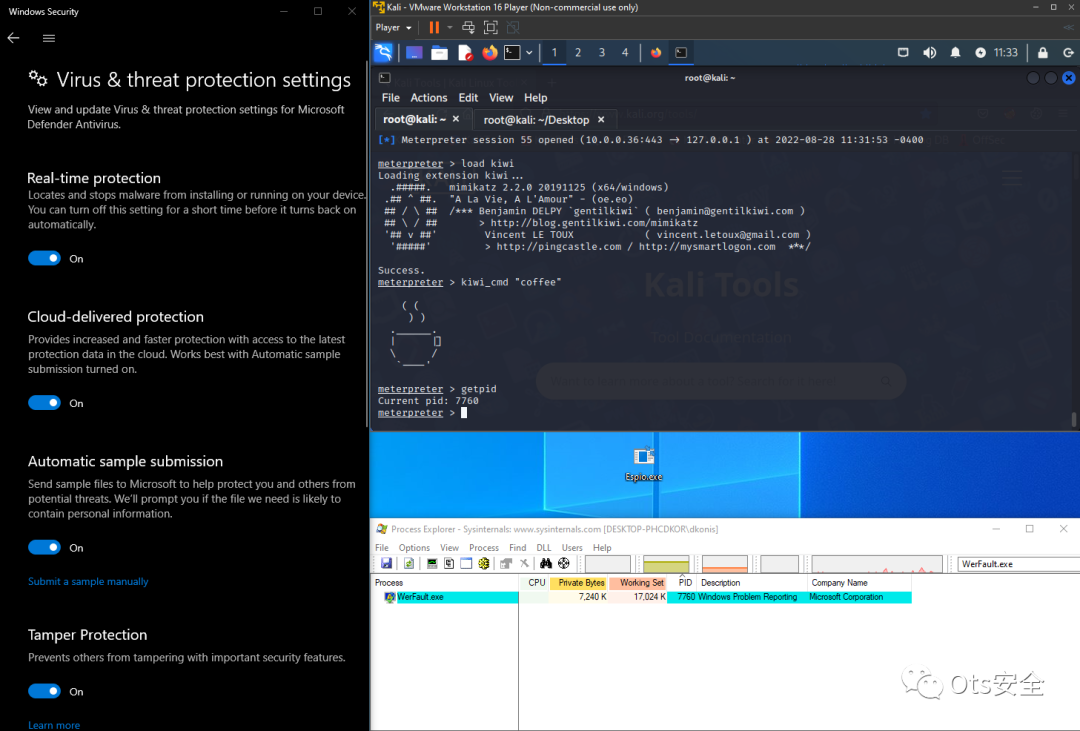This screenshot has width=1080, height=731.
Task: Pause the Kali virtual machine
Action: coord(434,28)
